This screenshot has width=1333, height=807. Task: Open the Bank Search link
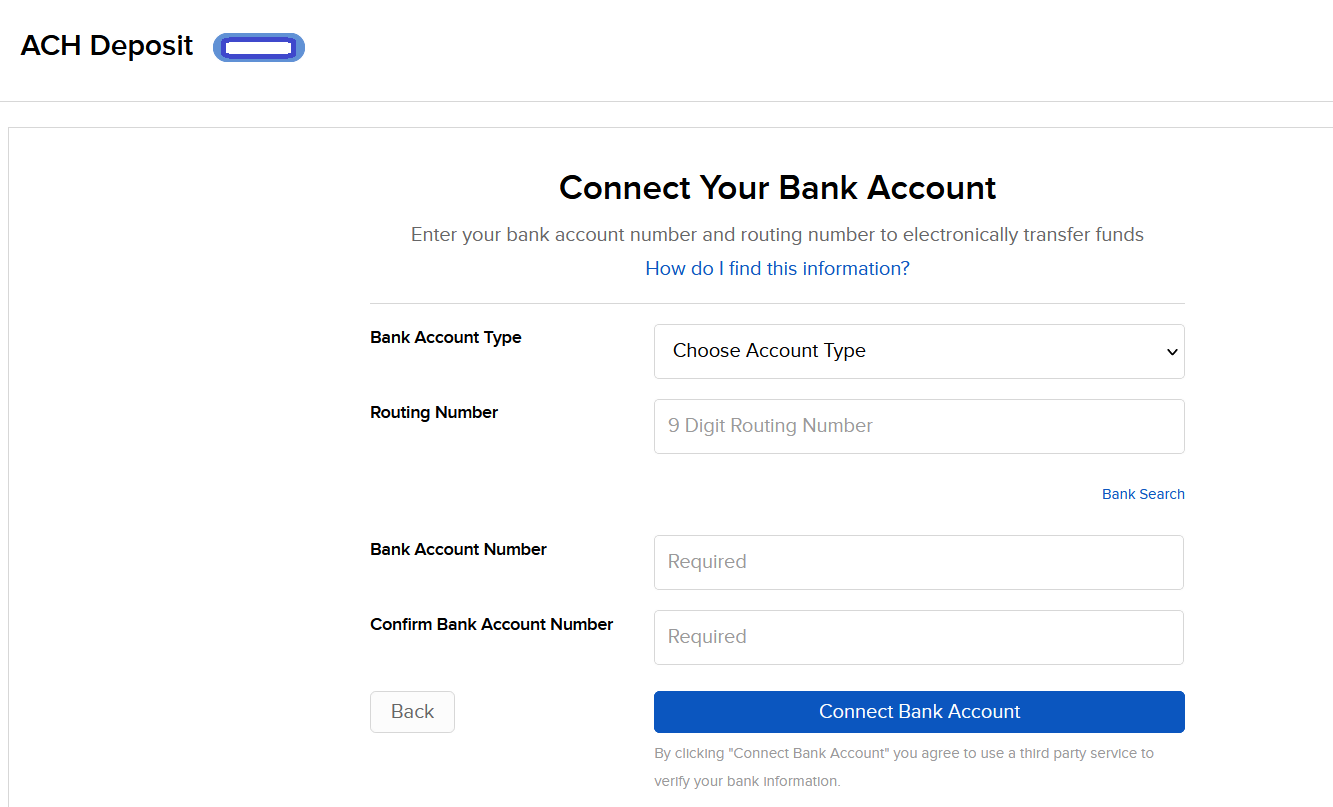(x=1143, y=494)
